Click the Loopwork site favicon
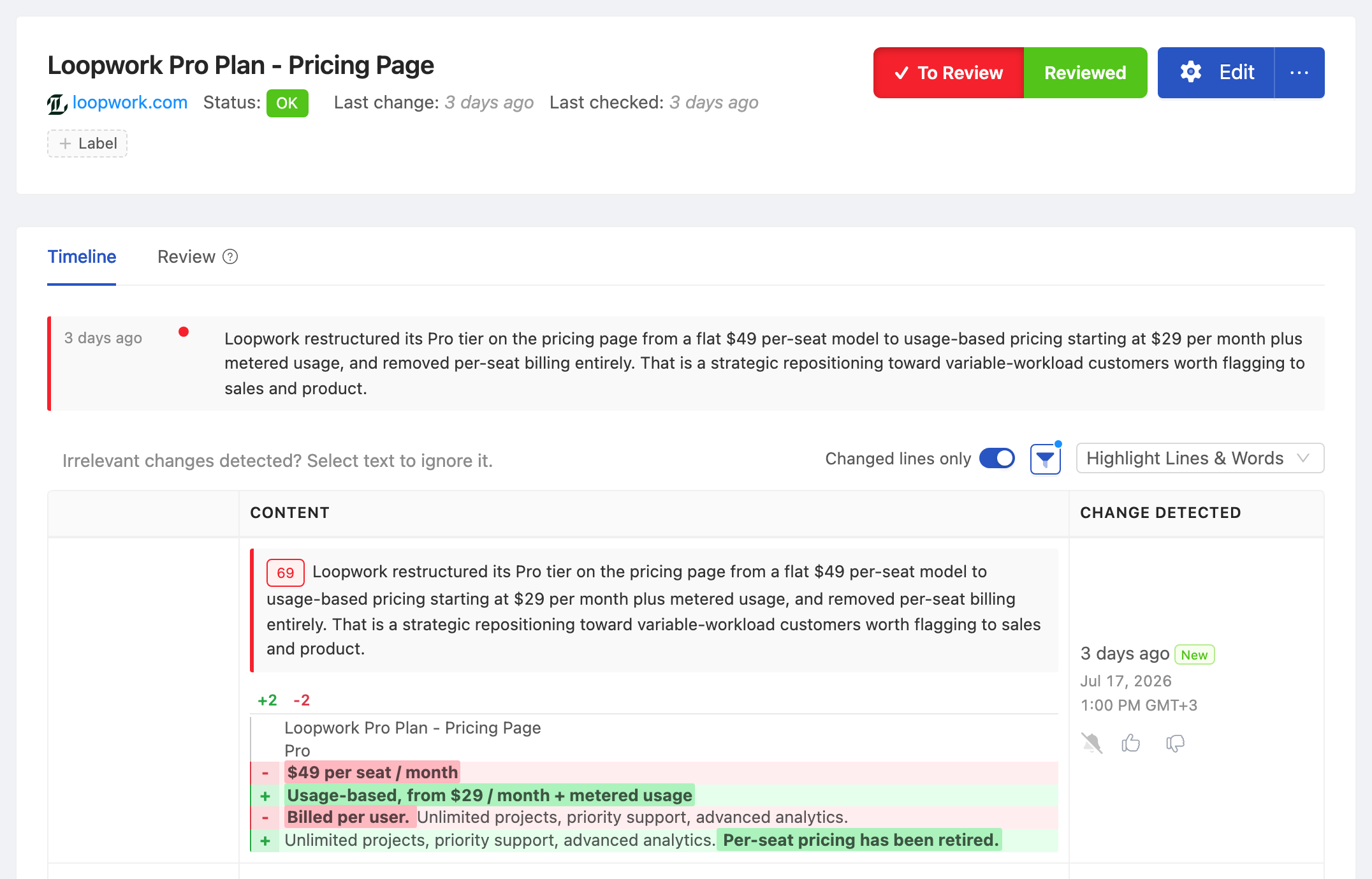Viewport: 1372px width, 879px height. tap(57, 103)
